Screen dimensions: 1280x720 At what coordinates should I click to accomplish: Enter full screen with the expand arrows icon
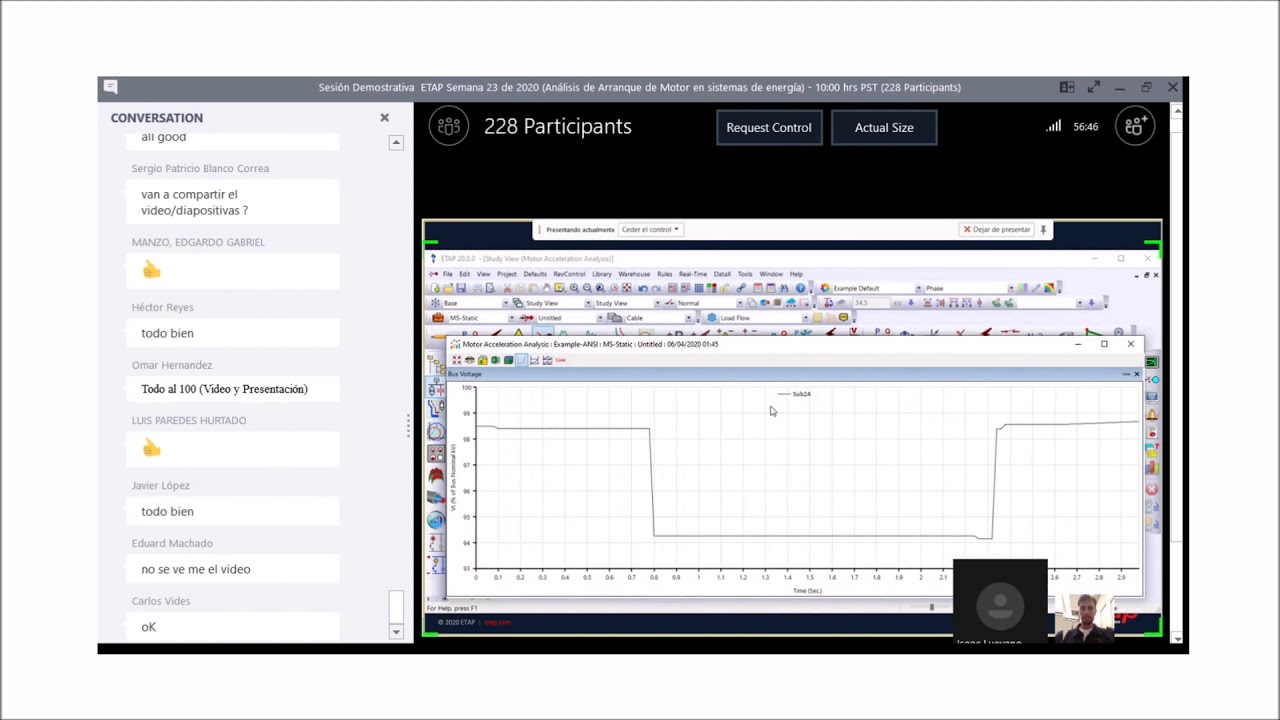click(1094, 87)
